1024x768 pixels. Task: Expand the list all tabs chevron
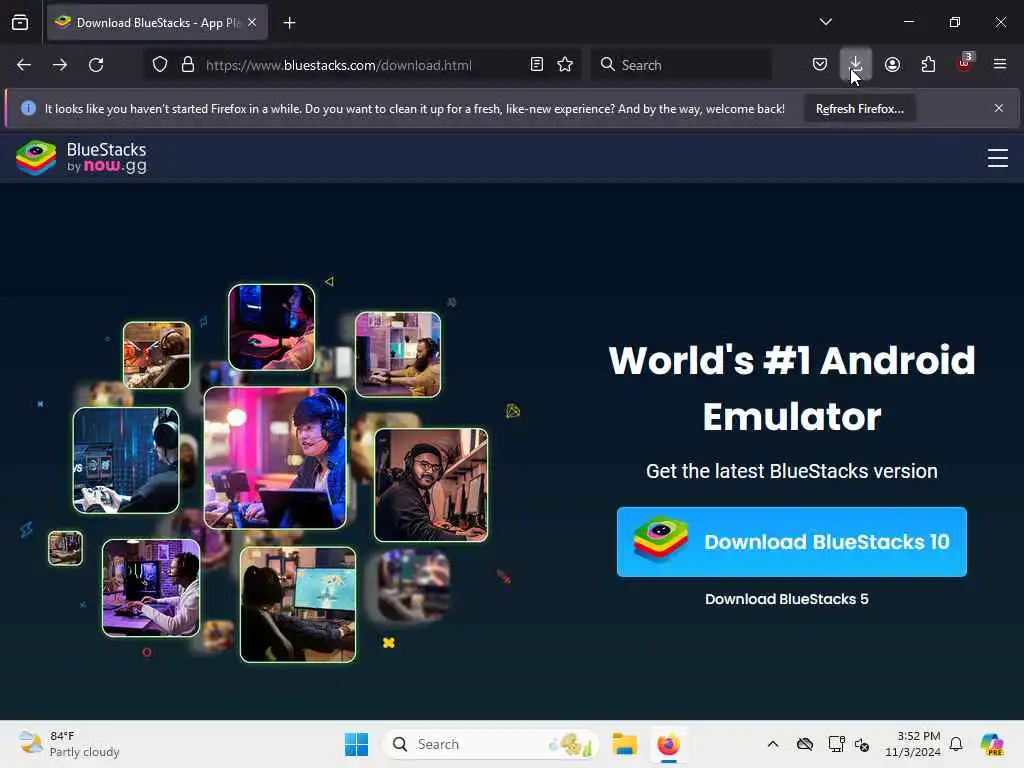tap(825, 22)
